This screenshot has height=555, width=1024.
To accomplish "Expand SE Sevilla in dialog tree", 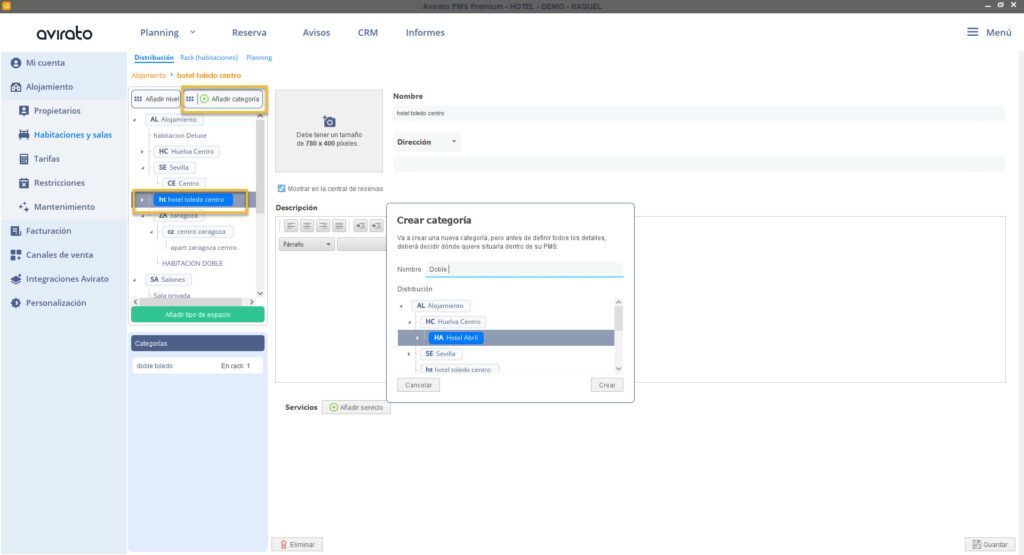I will click(x=409, y=354).
